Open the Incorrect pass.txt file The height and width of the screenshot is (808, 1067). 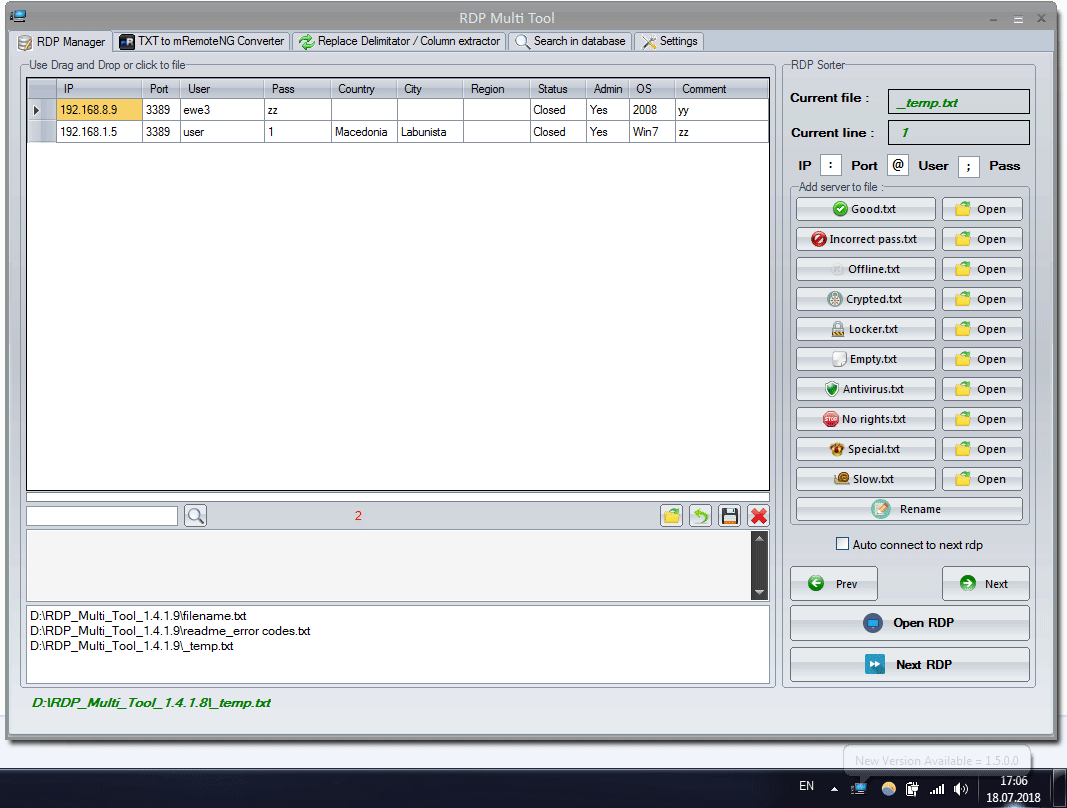click(x=982, y=239)
